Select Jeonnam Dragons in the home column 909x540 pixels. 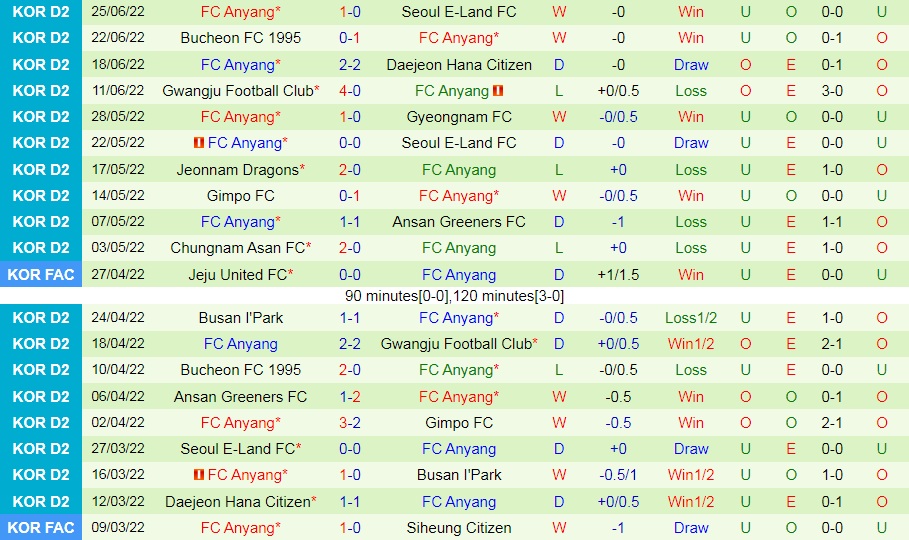pos(237,170)
